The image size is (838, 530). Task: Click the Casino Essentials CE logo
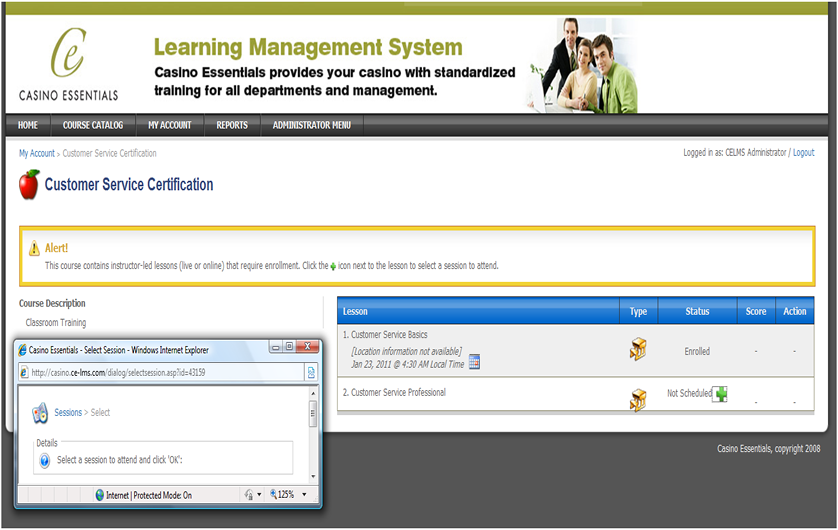tap(68, 64)
